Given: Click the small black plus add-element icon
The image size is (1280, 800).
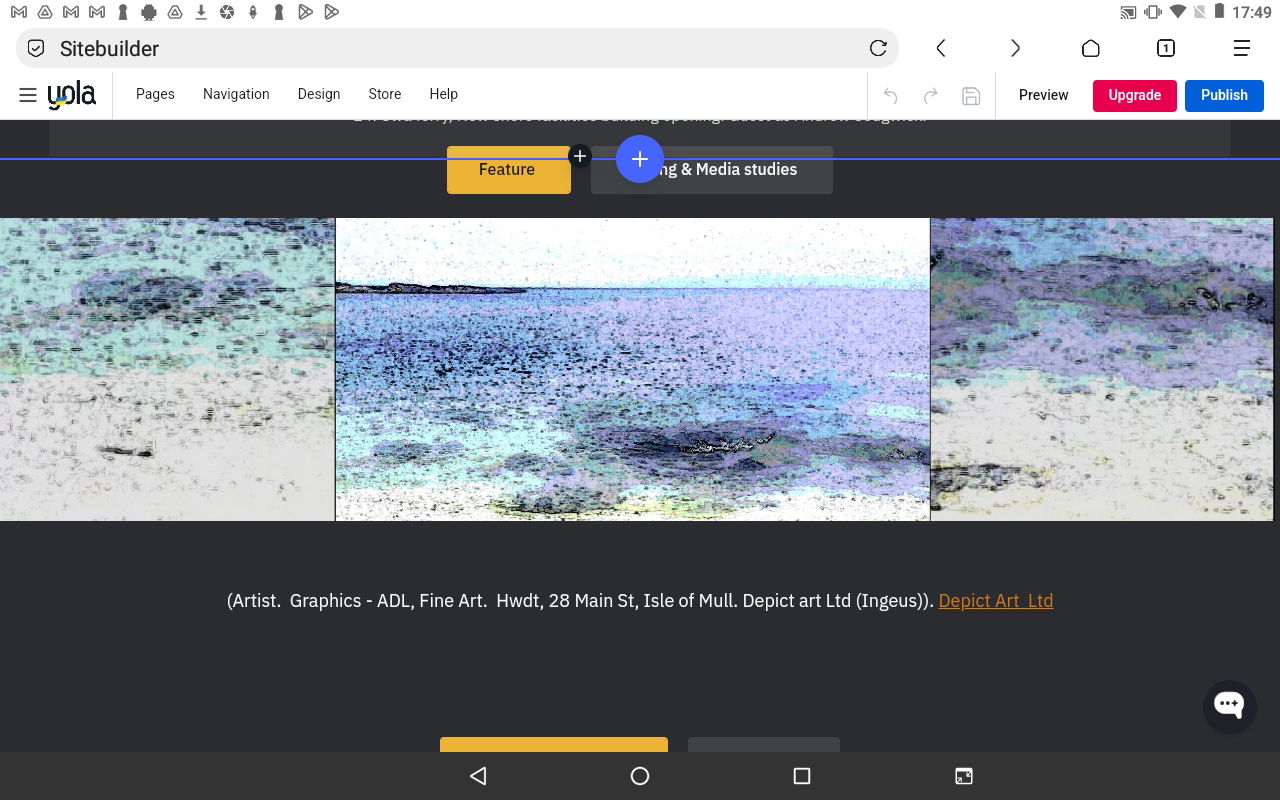Looking at the screenshot, I should click(x=580, y=156).
